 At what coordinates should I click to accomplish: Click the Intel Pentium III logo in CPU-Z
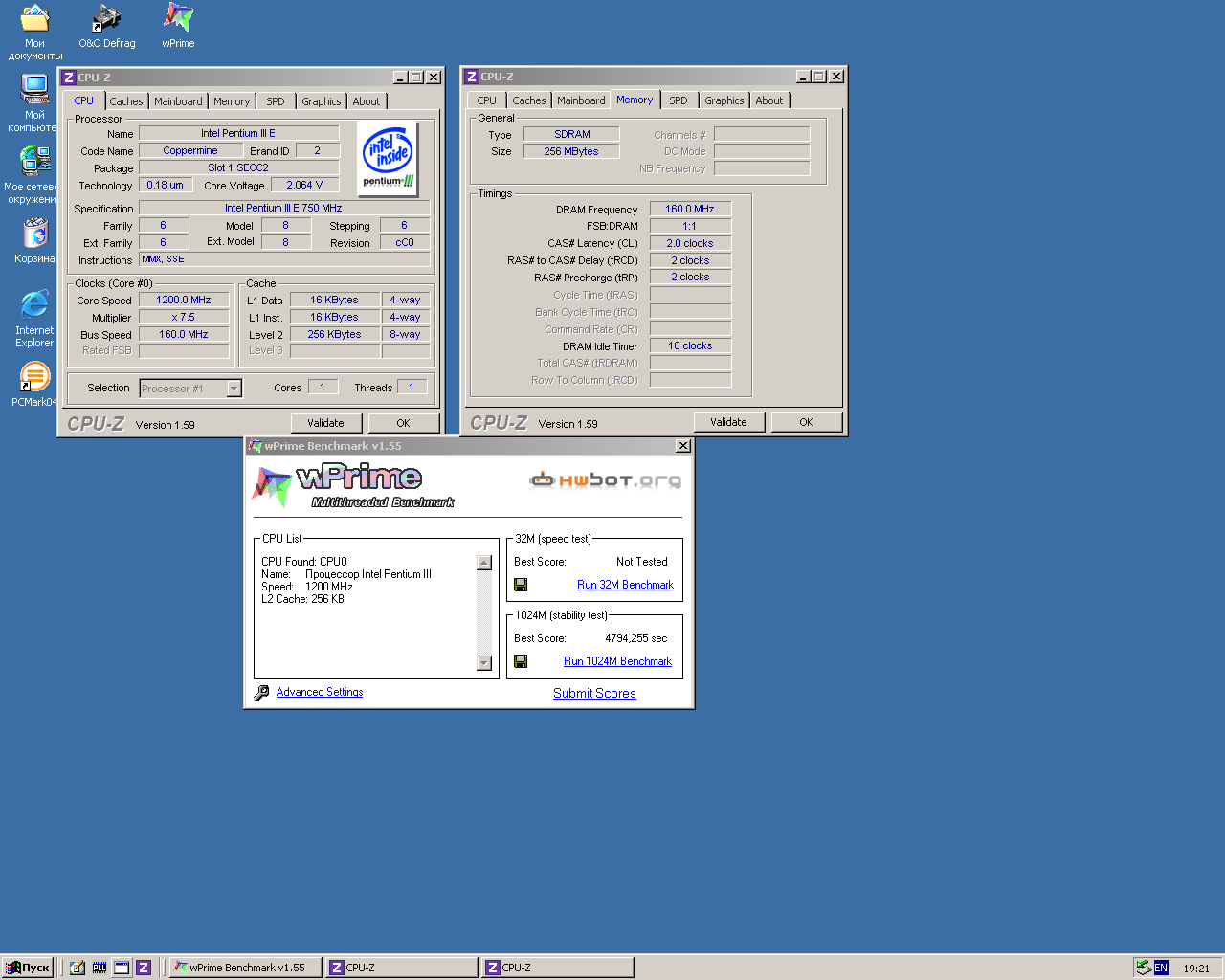click(389, 159)
